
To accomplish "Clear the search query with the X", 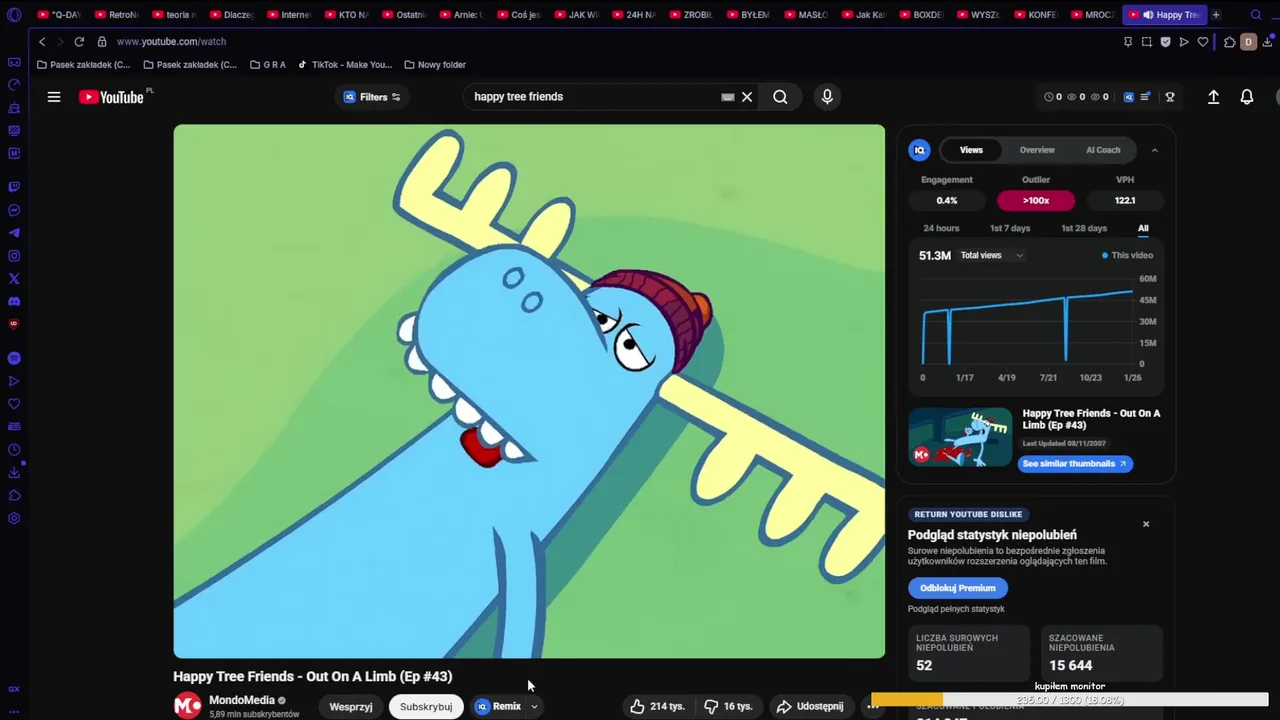I will coord(747,97).
